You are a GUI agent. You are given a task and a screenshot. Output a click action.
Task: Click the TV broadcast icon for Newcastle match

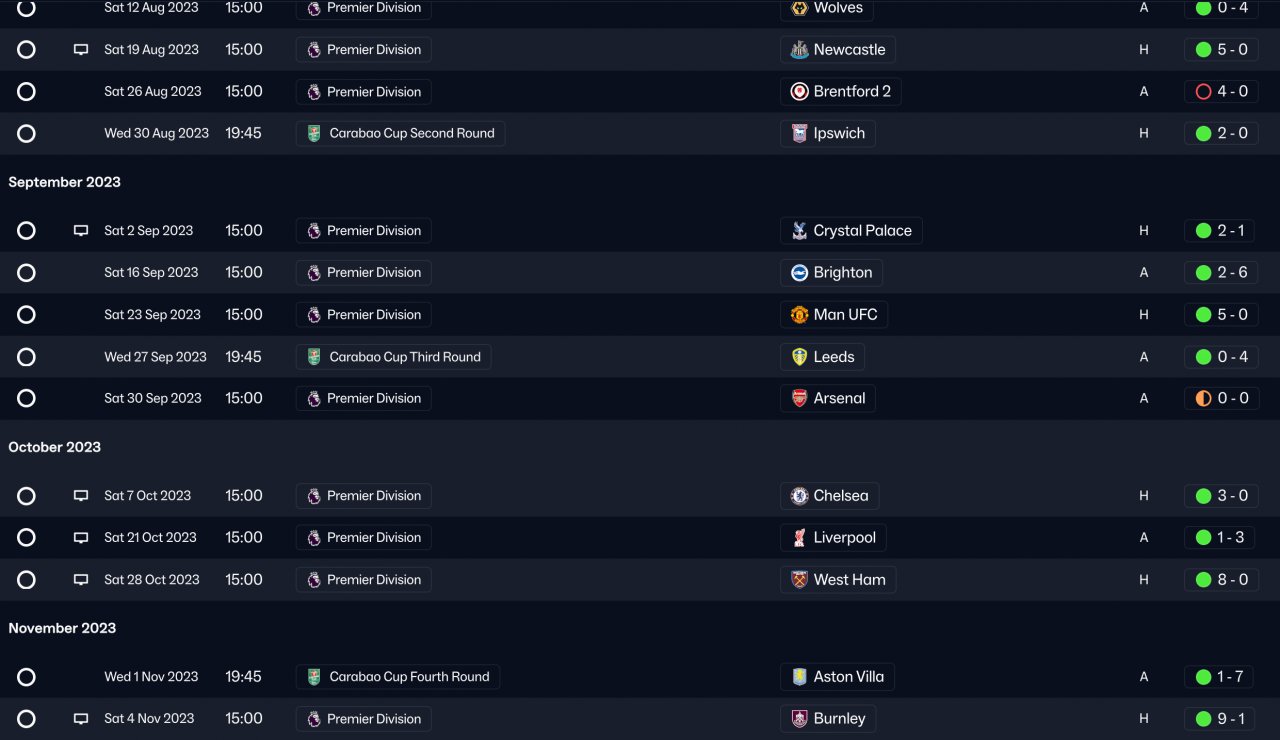point(81,50)
